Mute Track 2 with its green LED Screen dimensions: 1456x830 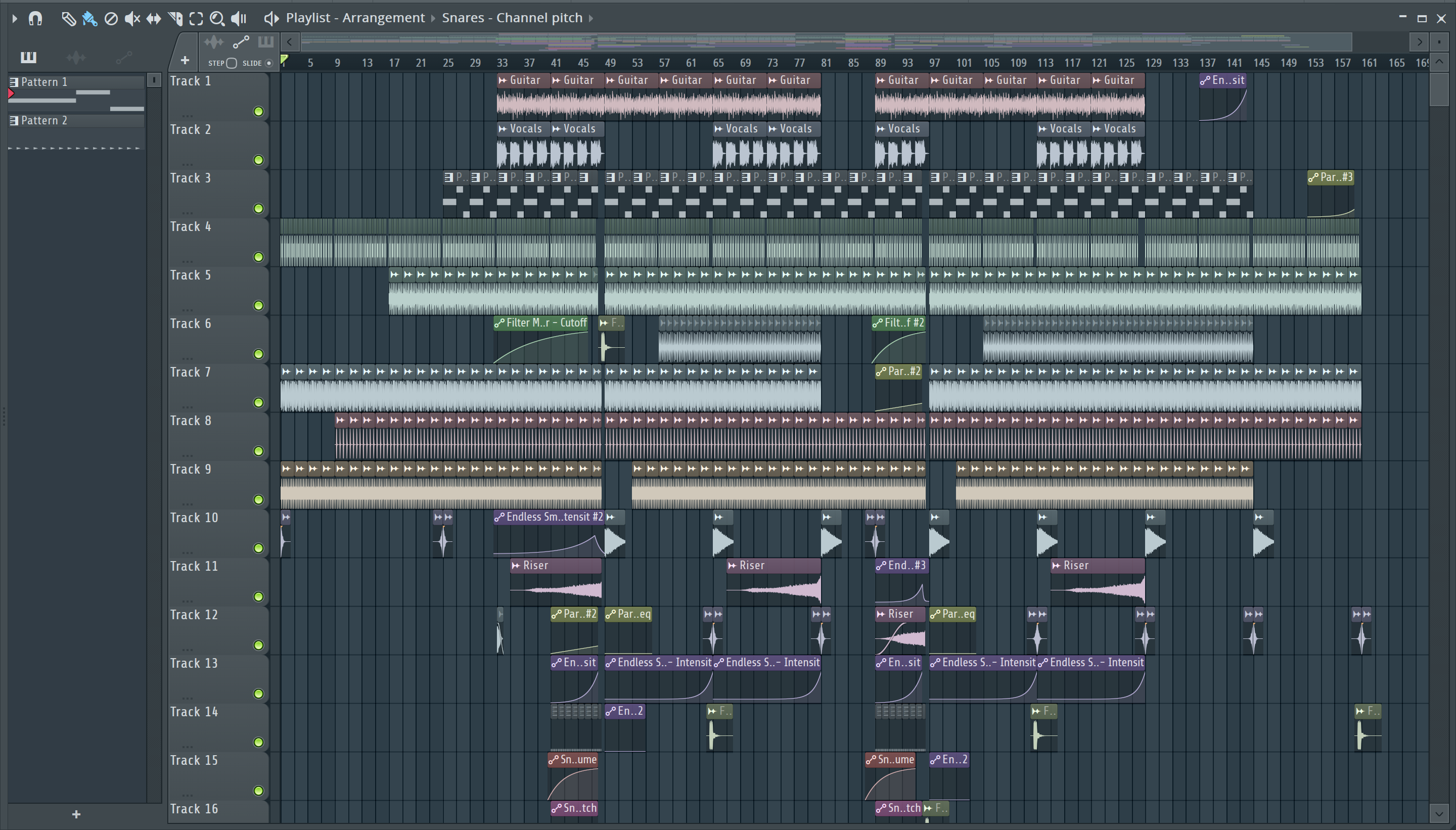258,160
